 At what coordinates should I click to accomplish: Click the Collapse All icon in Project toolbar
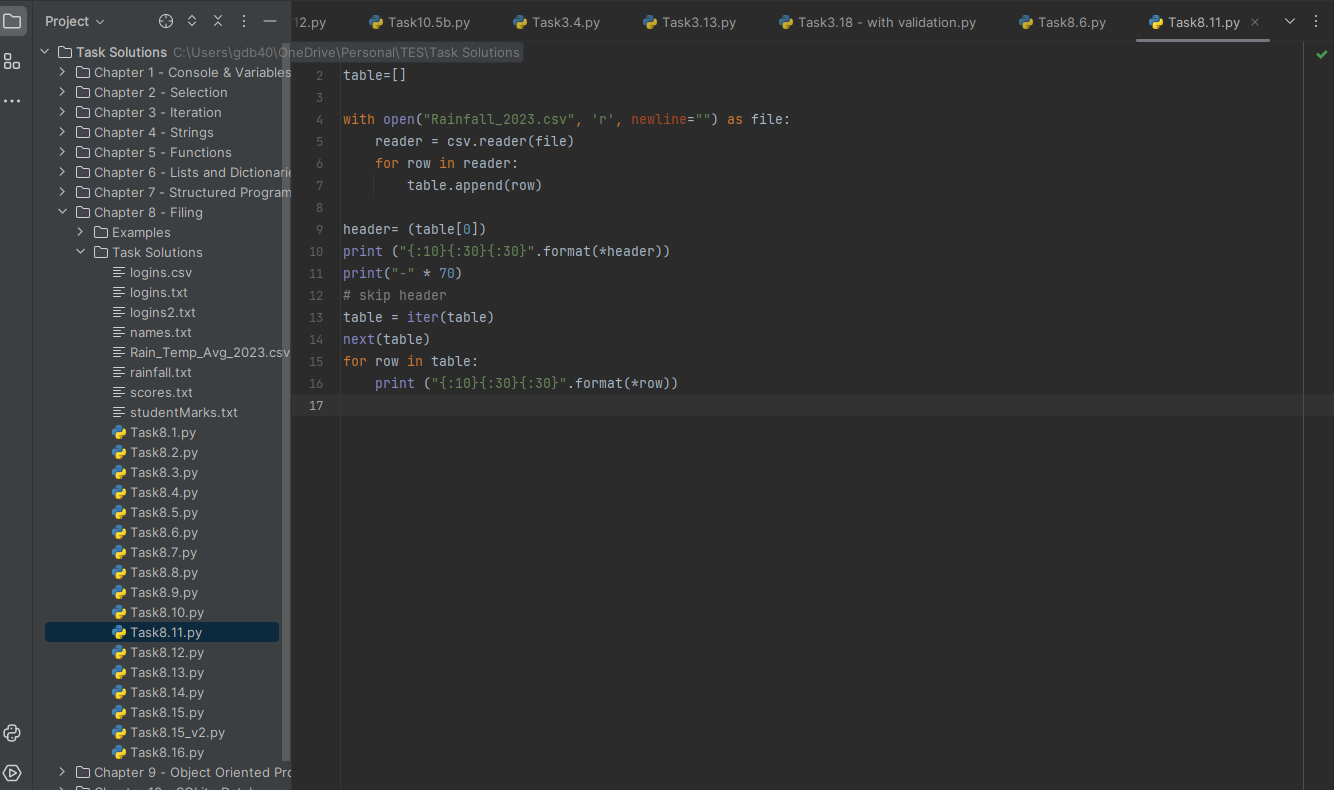point(217,20)
